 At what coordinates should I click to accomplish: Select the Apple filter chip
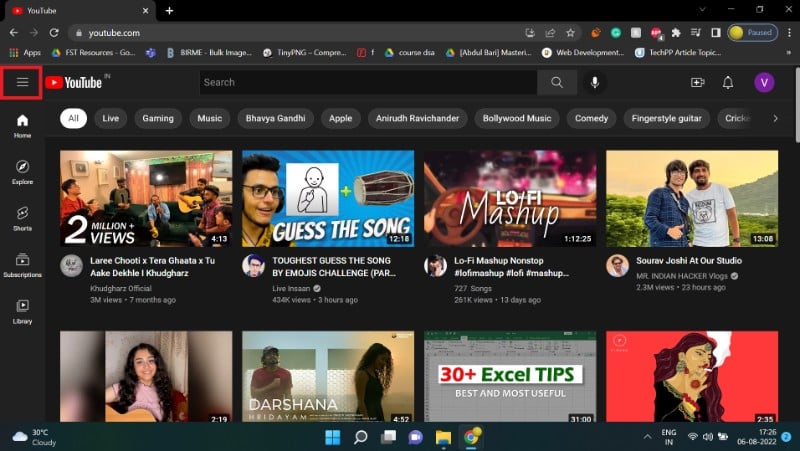click(x=340, y=118)
